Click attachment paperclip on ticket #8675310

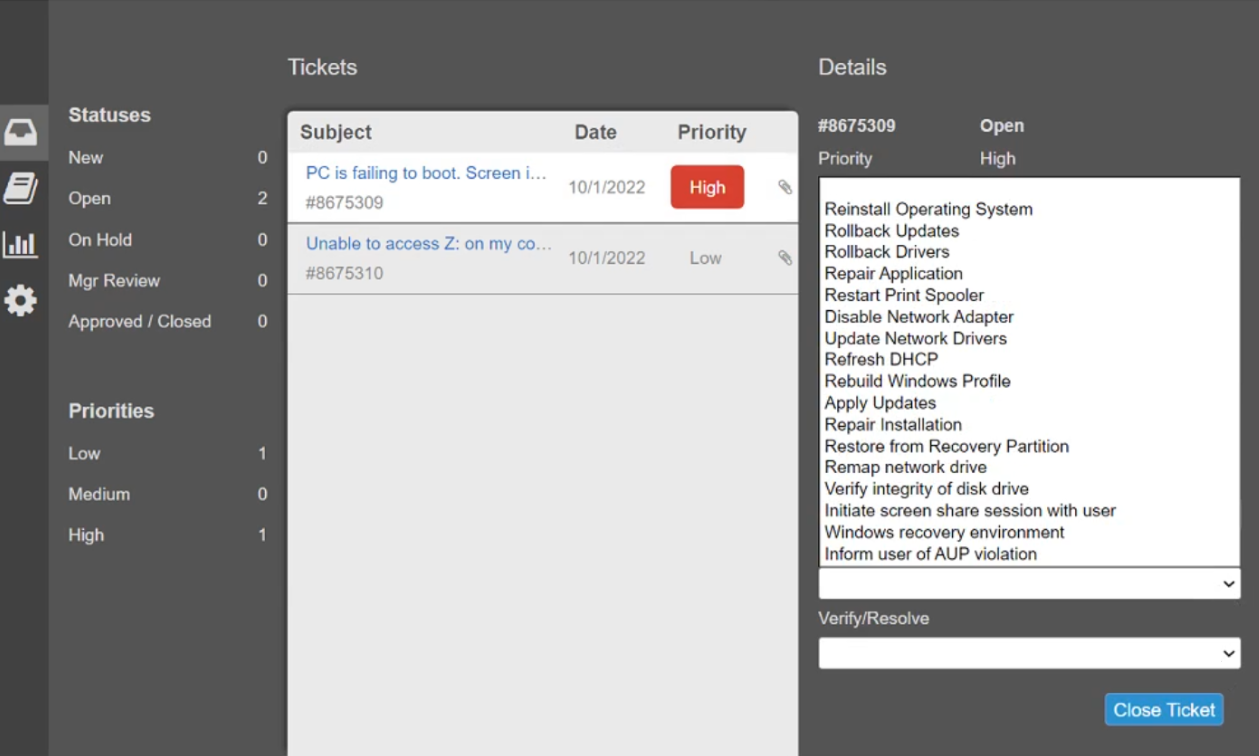[x=785, y=258]
